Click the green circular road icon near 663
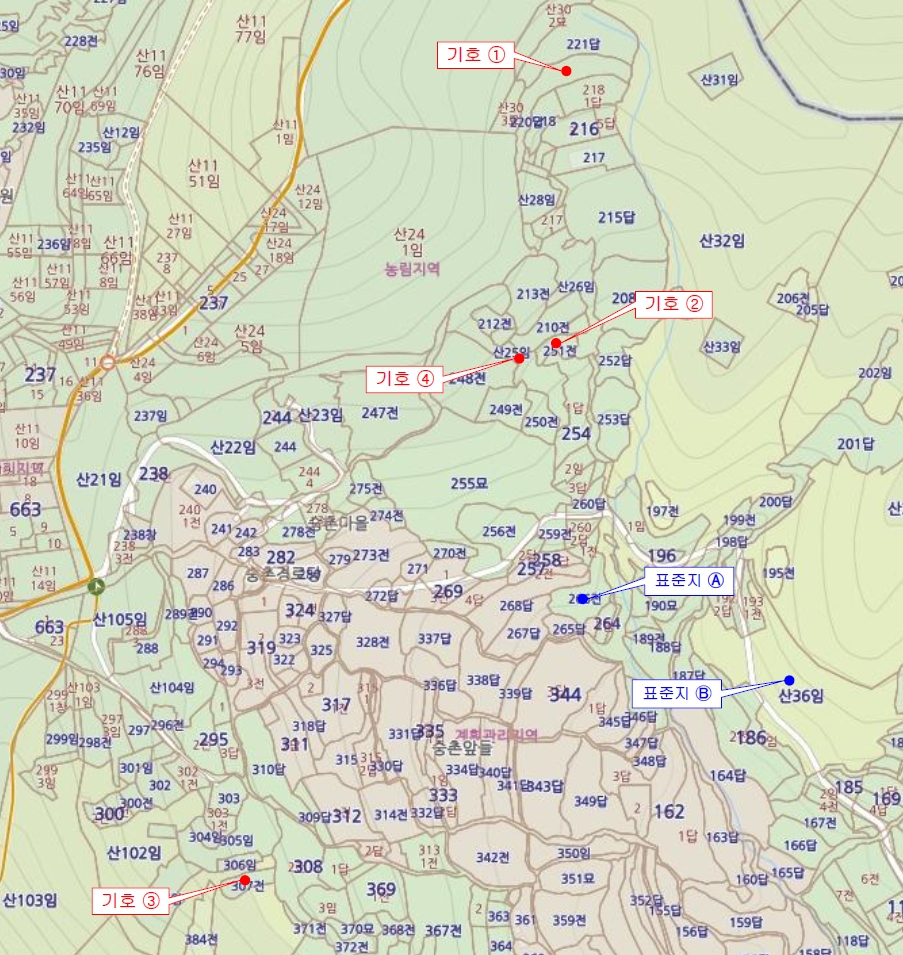The height and width of the screenshot is (955, 903). click(96, 587)
